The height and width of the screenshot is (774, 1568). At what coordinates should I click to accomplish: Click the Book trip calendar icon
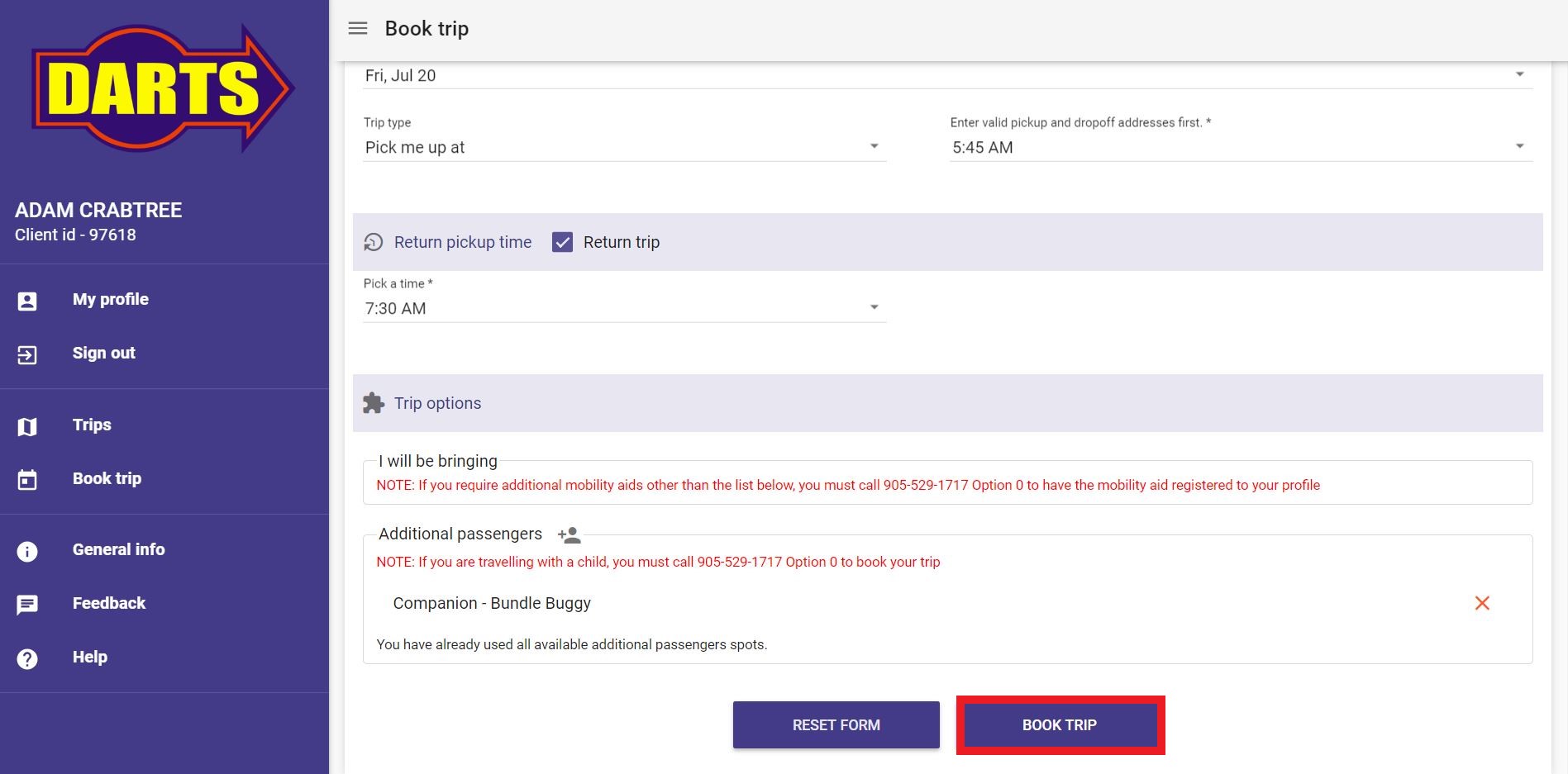(27, 480)
